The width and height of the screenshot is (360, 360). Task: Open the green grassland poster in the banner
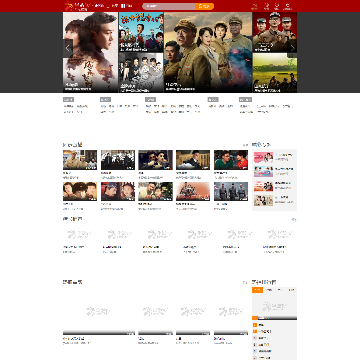275,73
